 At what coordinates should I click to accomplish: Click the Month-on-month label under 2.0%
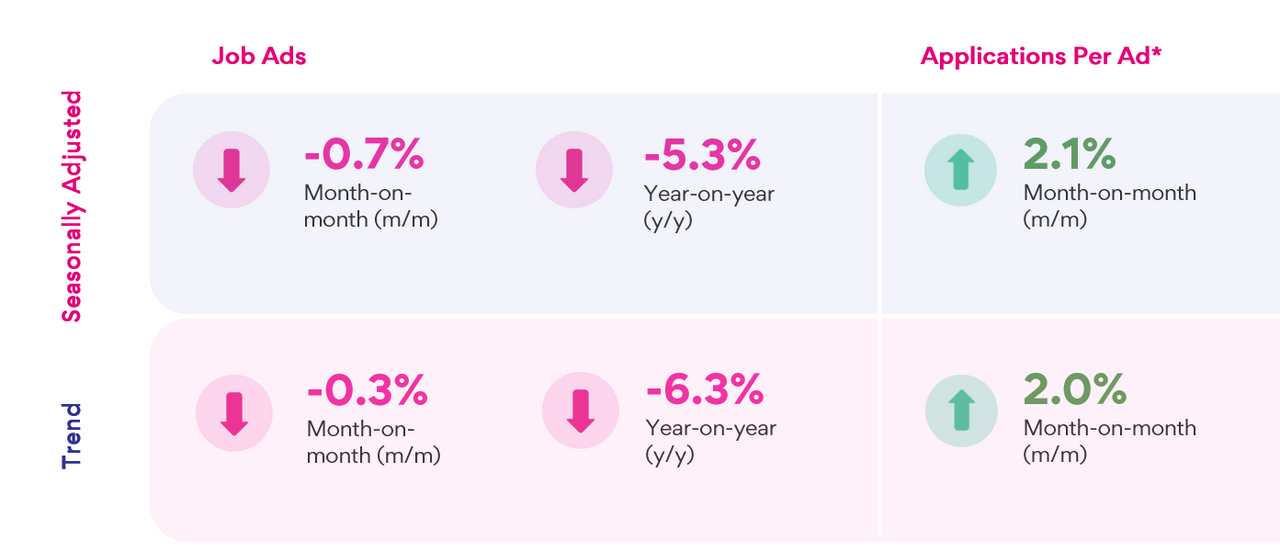(1110, 428)
